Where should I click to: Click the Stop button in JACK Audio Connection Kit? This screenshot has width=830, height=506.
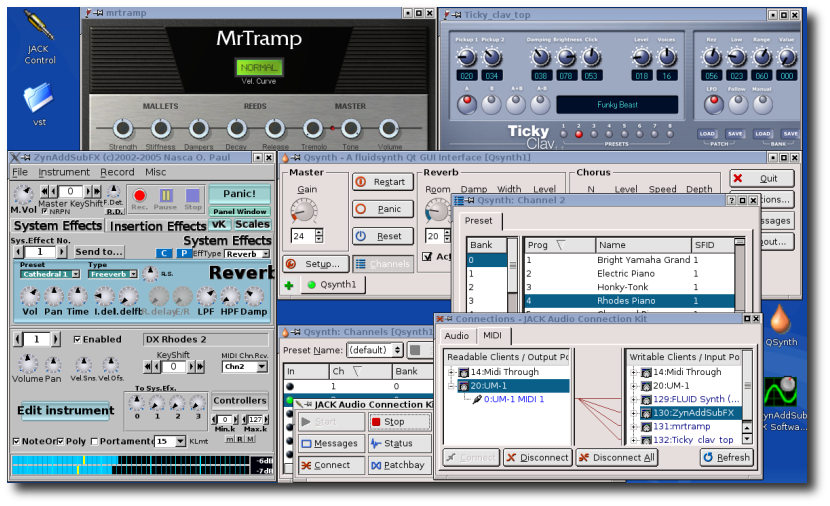(399, 422)
